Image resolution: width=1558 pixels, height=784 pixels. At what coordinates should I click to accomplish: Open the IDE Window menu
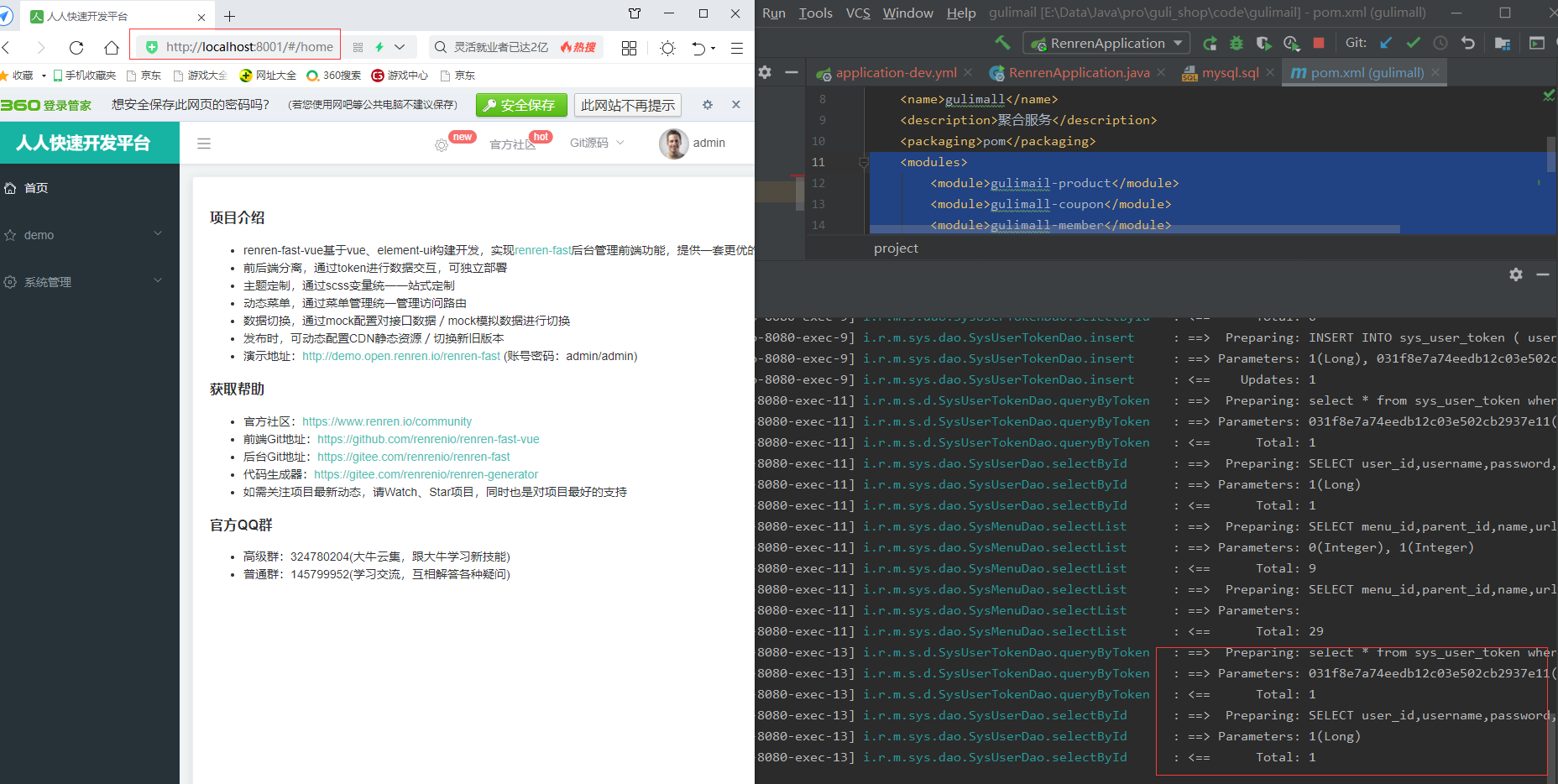[x=907, y=13]
